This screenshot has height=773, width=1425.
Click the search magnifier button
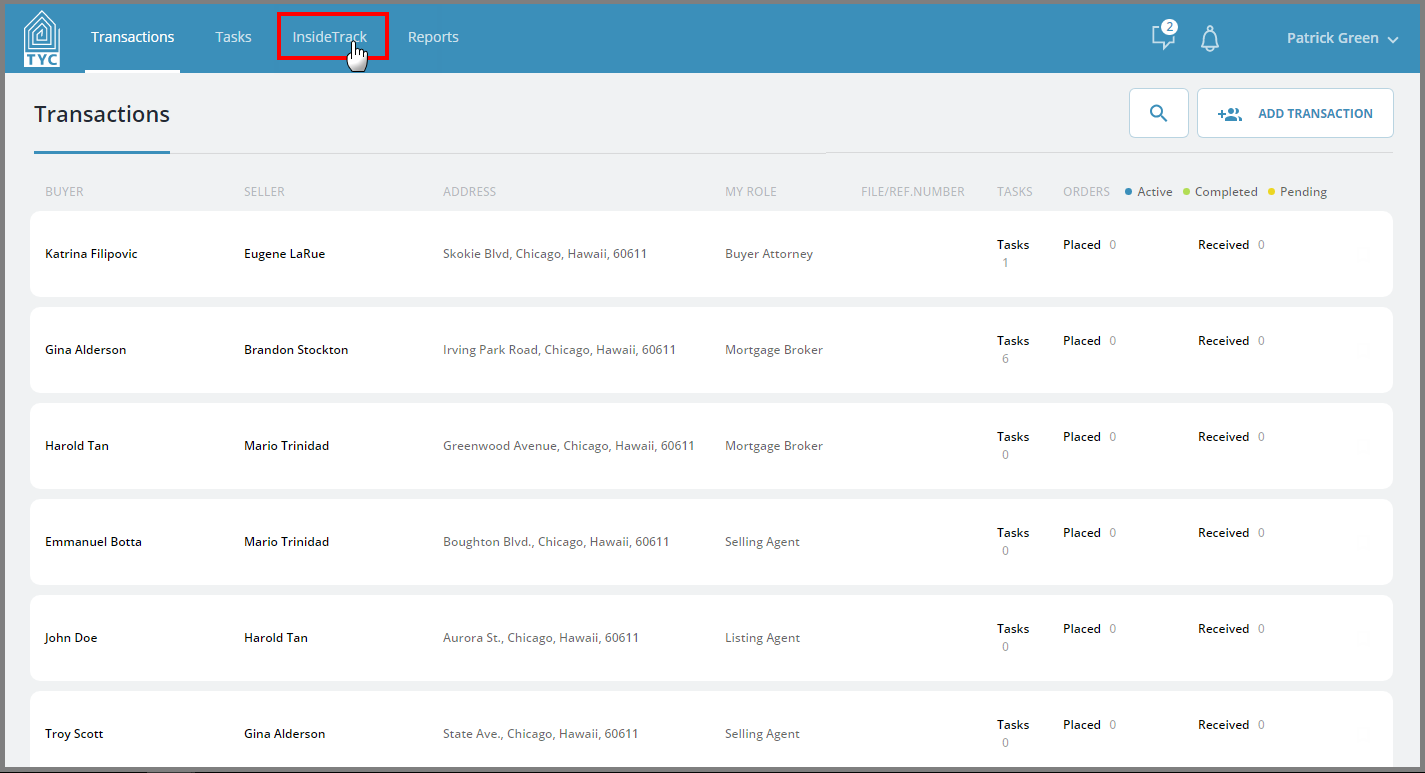pos(1159,113)
